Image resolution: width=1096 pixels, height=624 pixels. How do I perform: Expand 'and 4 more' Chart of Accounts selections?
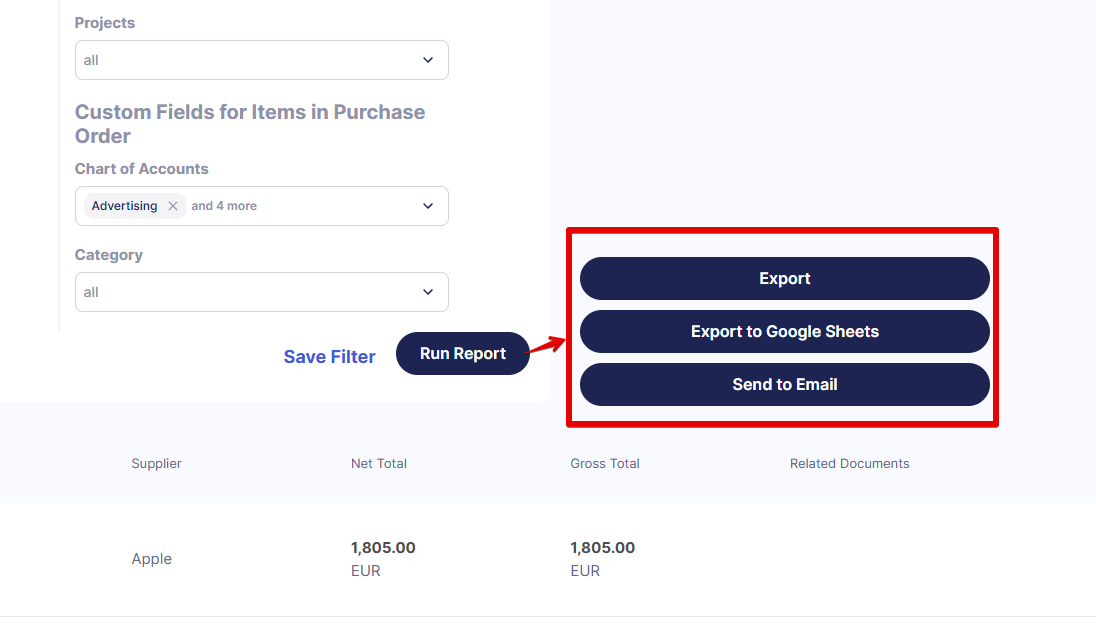coord(224,206)
